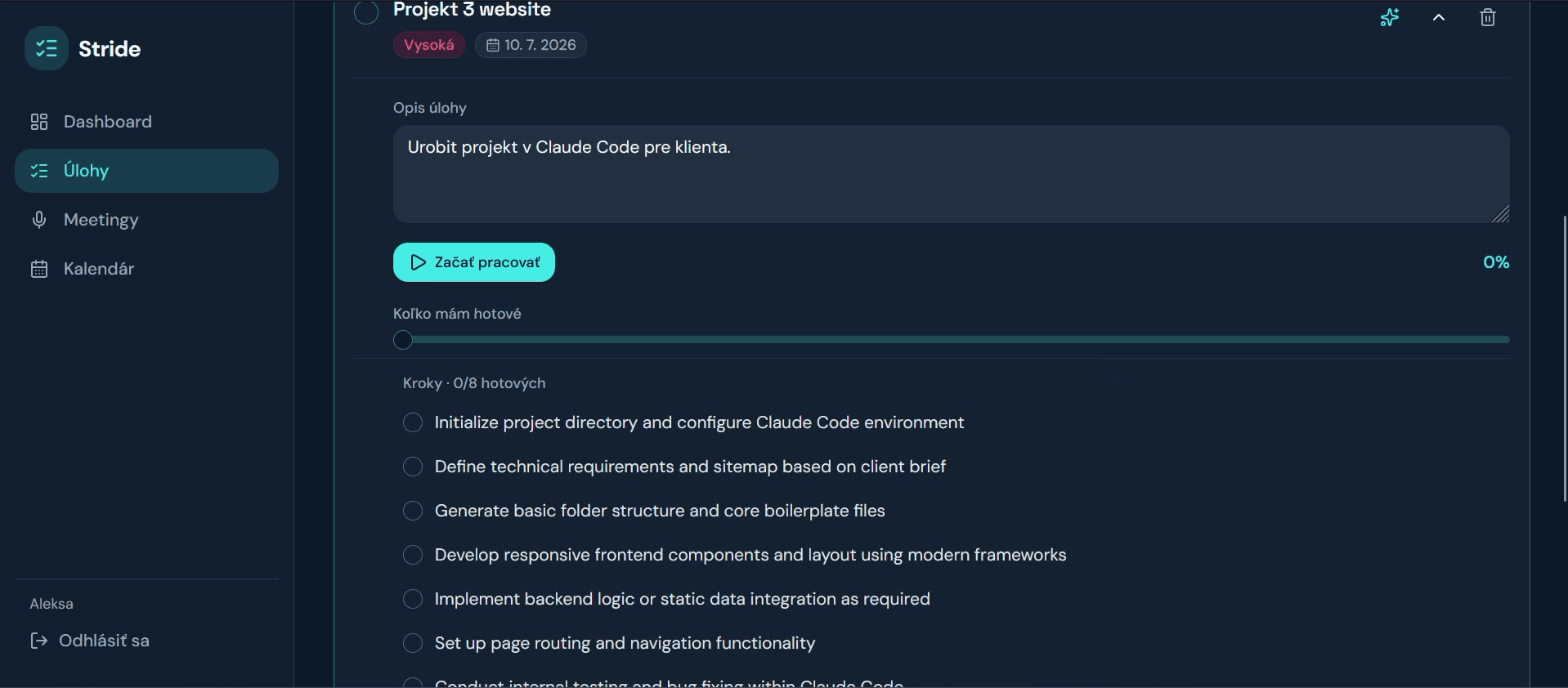
Task: Check off Initialize project directory step
Action: coord(413,422)
